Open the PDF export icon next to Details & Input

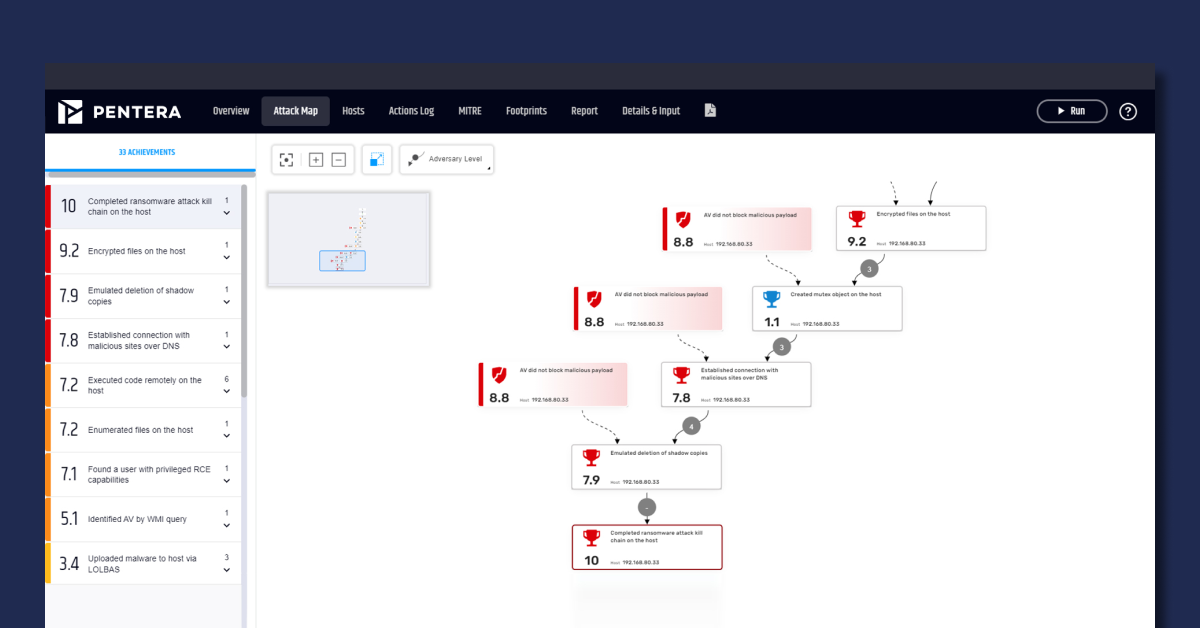click(710, 110)
